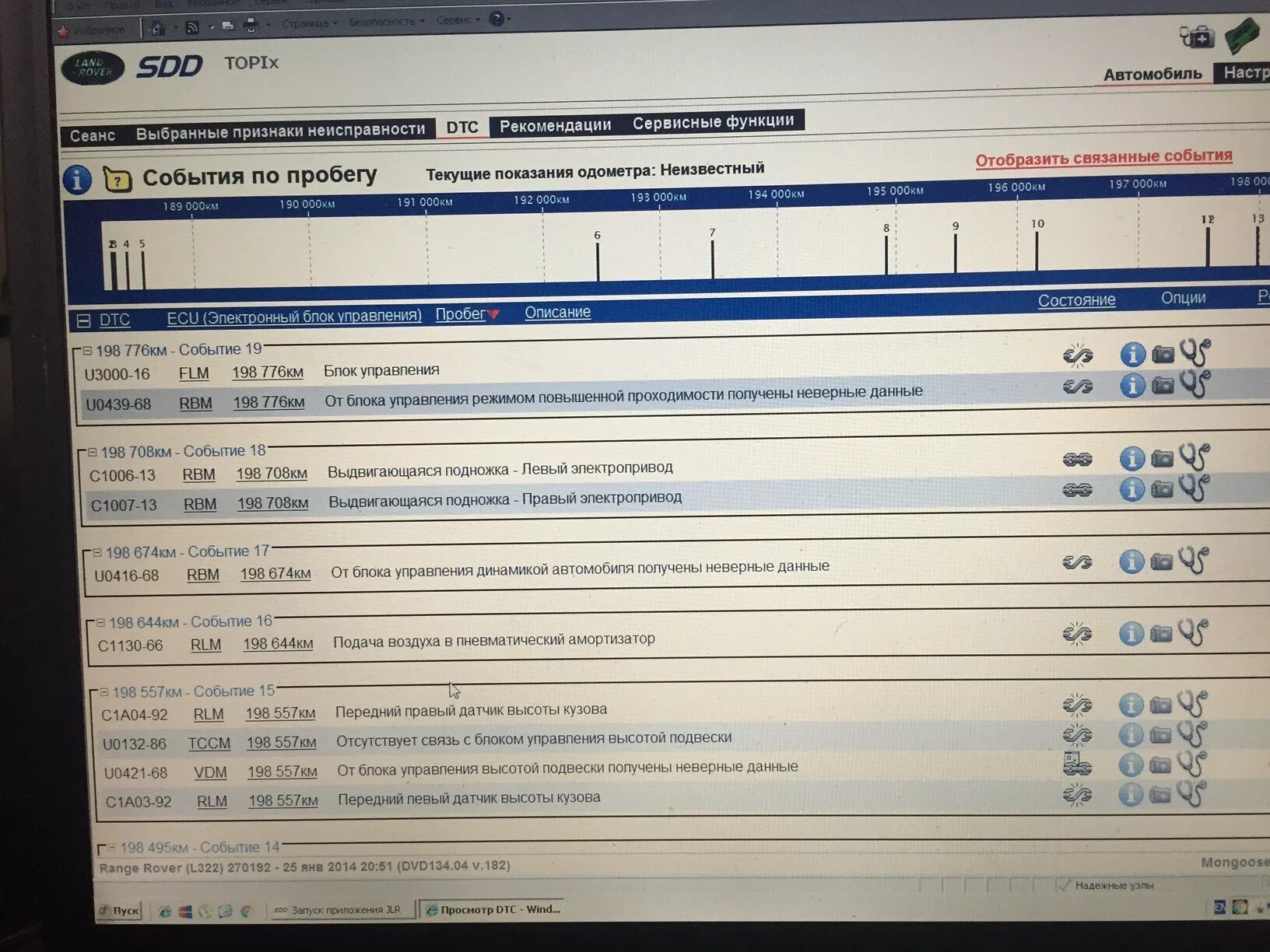Open browser Страница dropdown menu
Image resolution: width=1270 pixels, height=952 pixels.
309,23
